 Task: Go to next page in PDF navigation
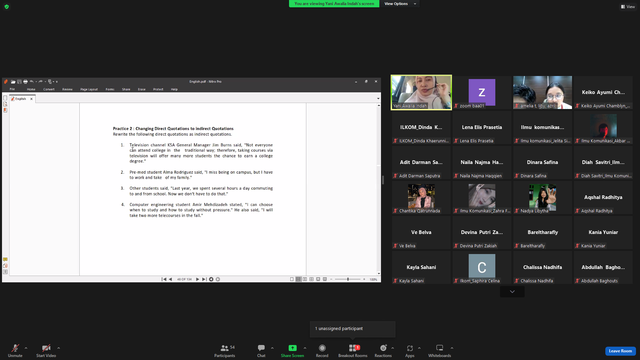(198, 279)
